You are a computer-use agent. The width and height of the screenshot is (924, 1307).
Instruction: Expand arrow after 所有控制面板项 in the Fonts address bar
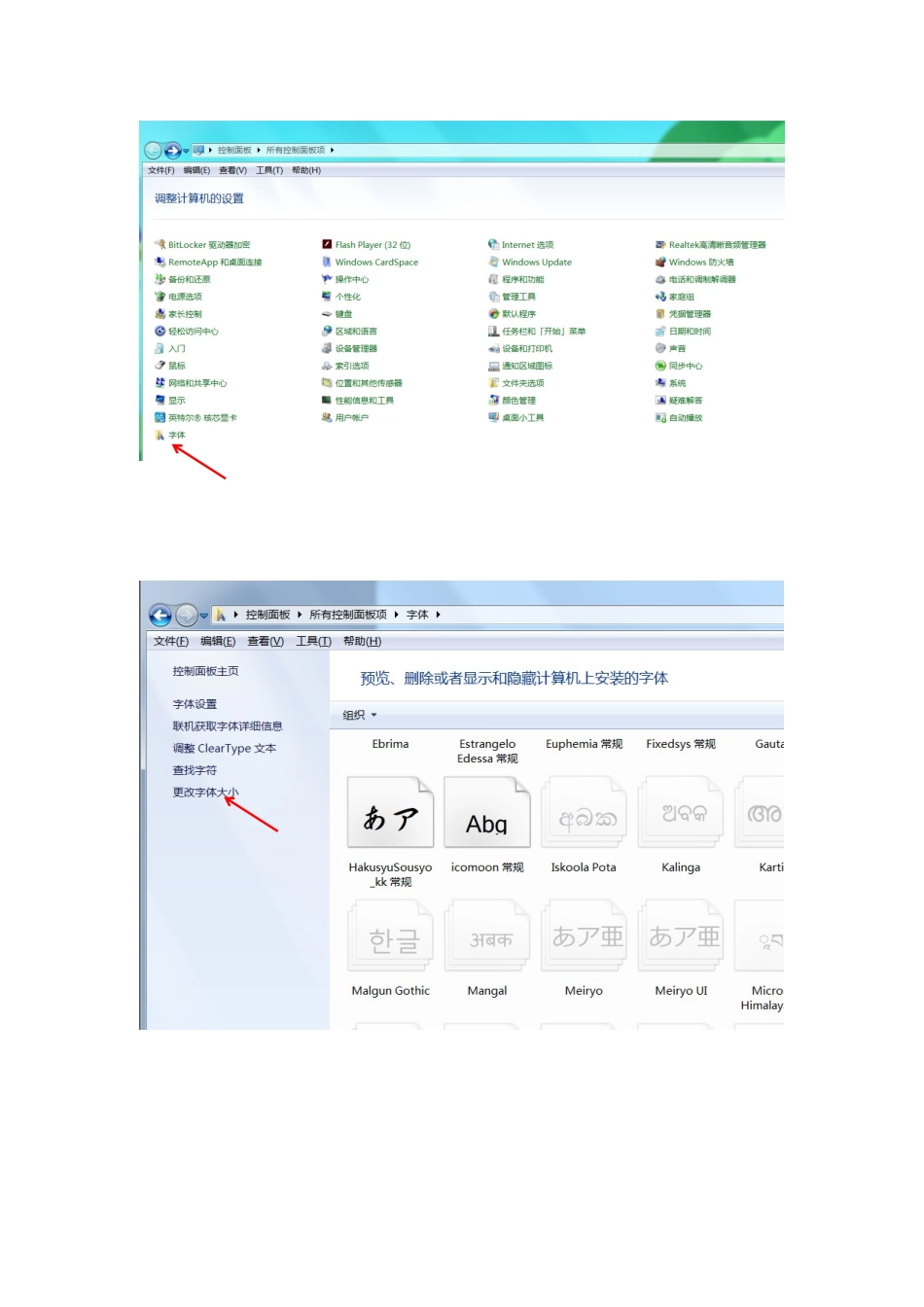tap(396, 615)
